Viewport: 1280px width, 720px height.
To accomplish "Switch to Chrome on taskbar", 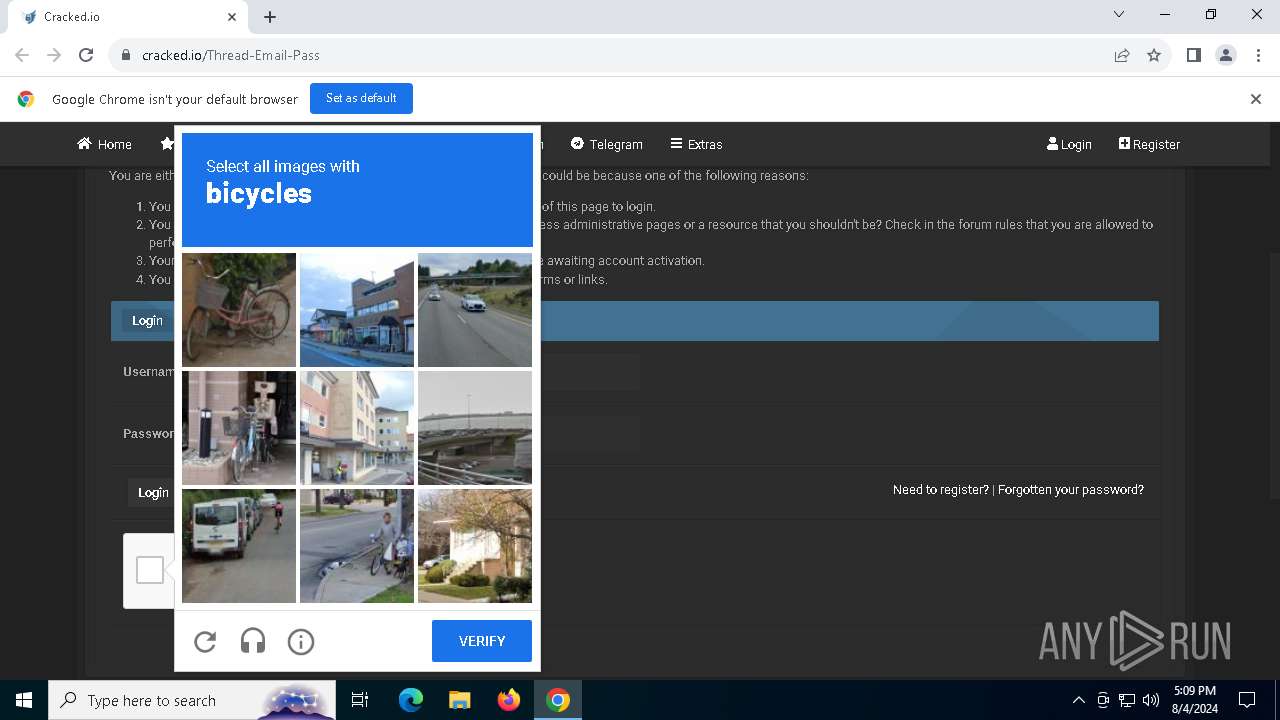I will [x=558, y=700].
